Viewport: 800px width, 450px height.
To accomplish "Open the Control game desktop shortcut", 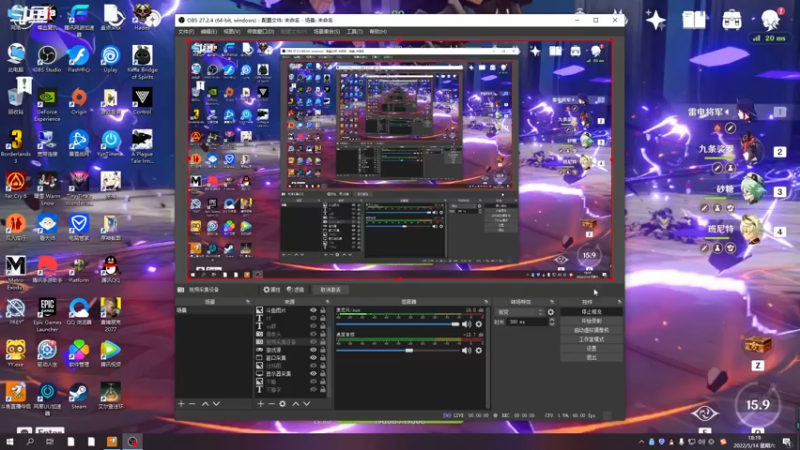I will 142,101.
